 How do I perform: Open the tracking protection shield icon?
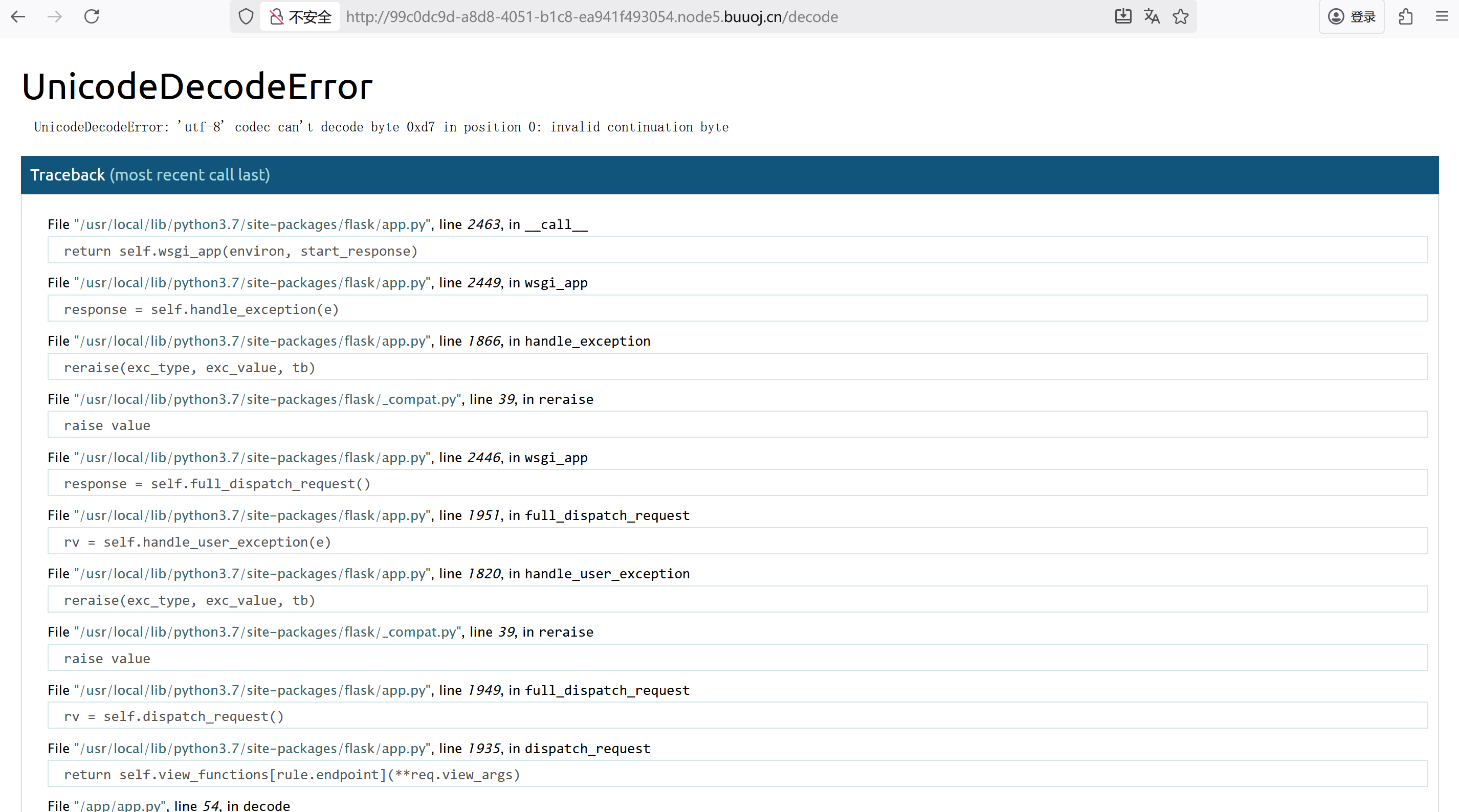coord(245,16)
